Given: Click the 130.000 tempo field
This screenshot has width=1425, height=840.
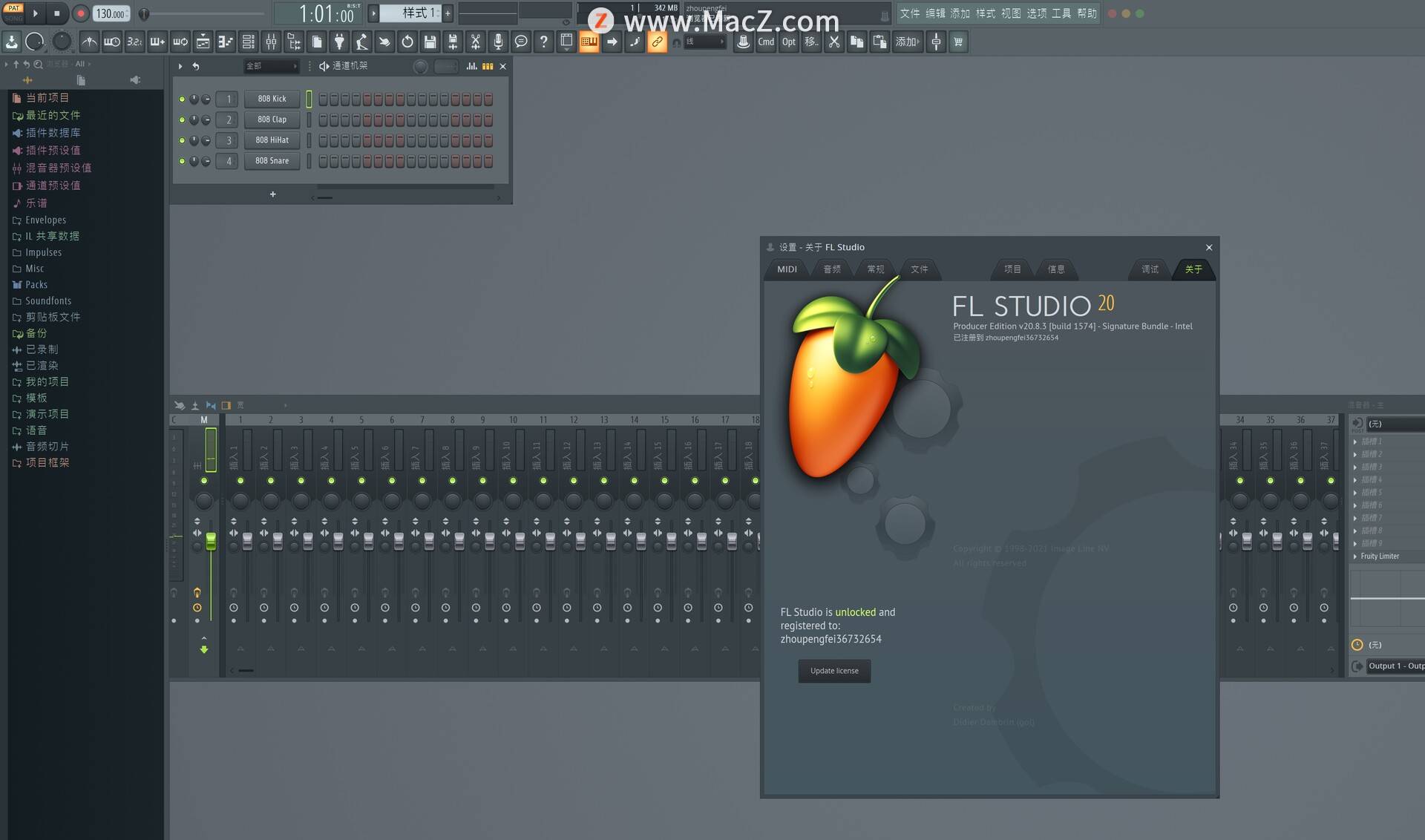Looking at the screenshot, I should tap(111, 13).
